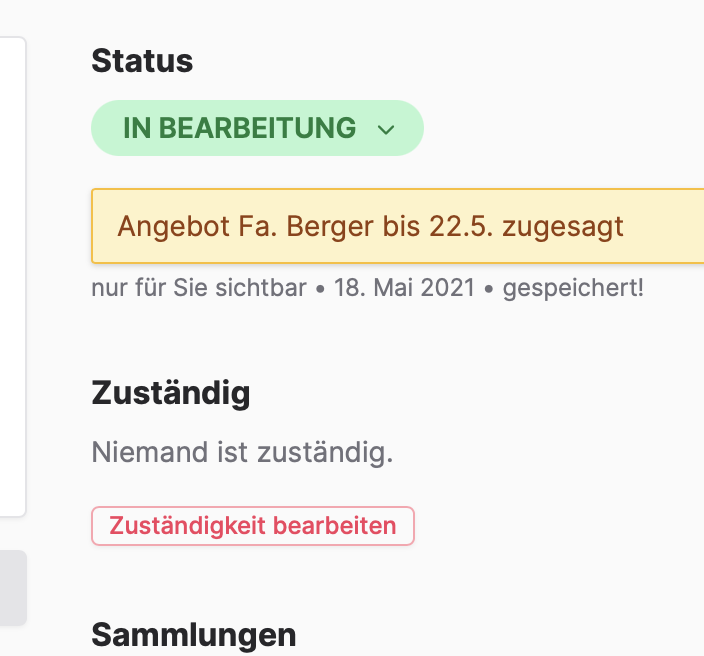Click the word 'BEARBEITUNG' in the status pill
Viewport: 704px width, 656px height.
point(258,128)
